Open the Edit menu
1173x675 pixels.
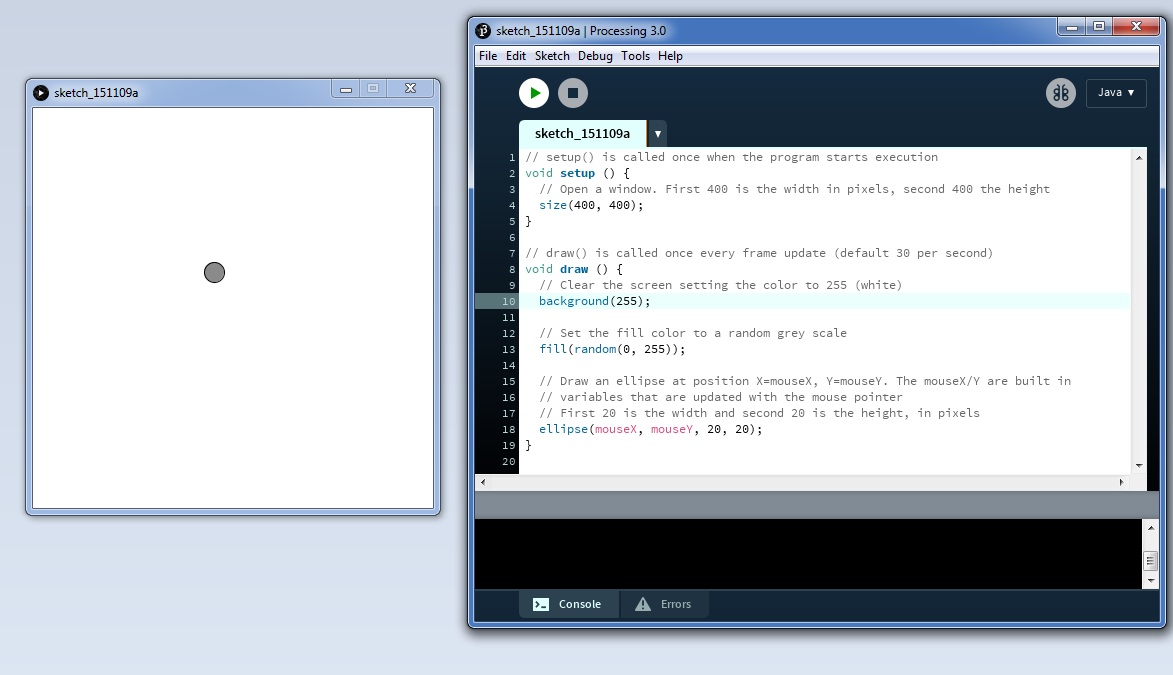515,56
